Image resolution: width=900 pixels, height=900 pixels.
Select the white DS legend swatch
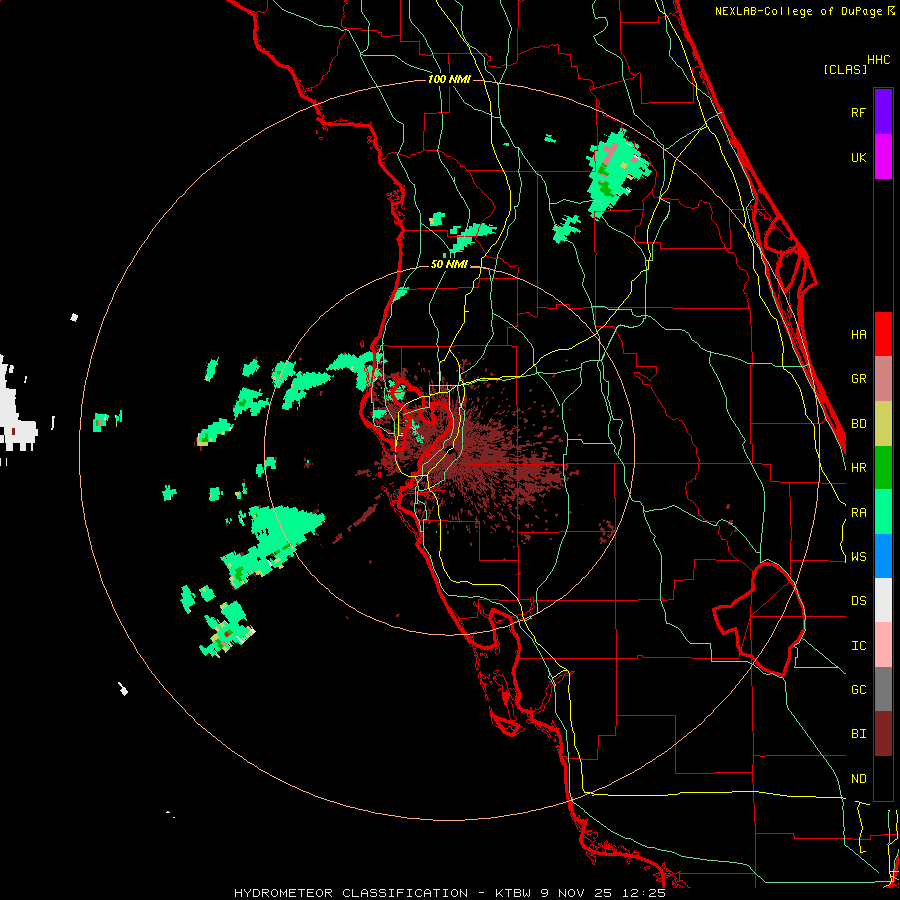(x=883, y=600)
